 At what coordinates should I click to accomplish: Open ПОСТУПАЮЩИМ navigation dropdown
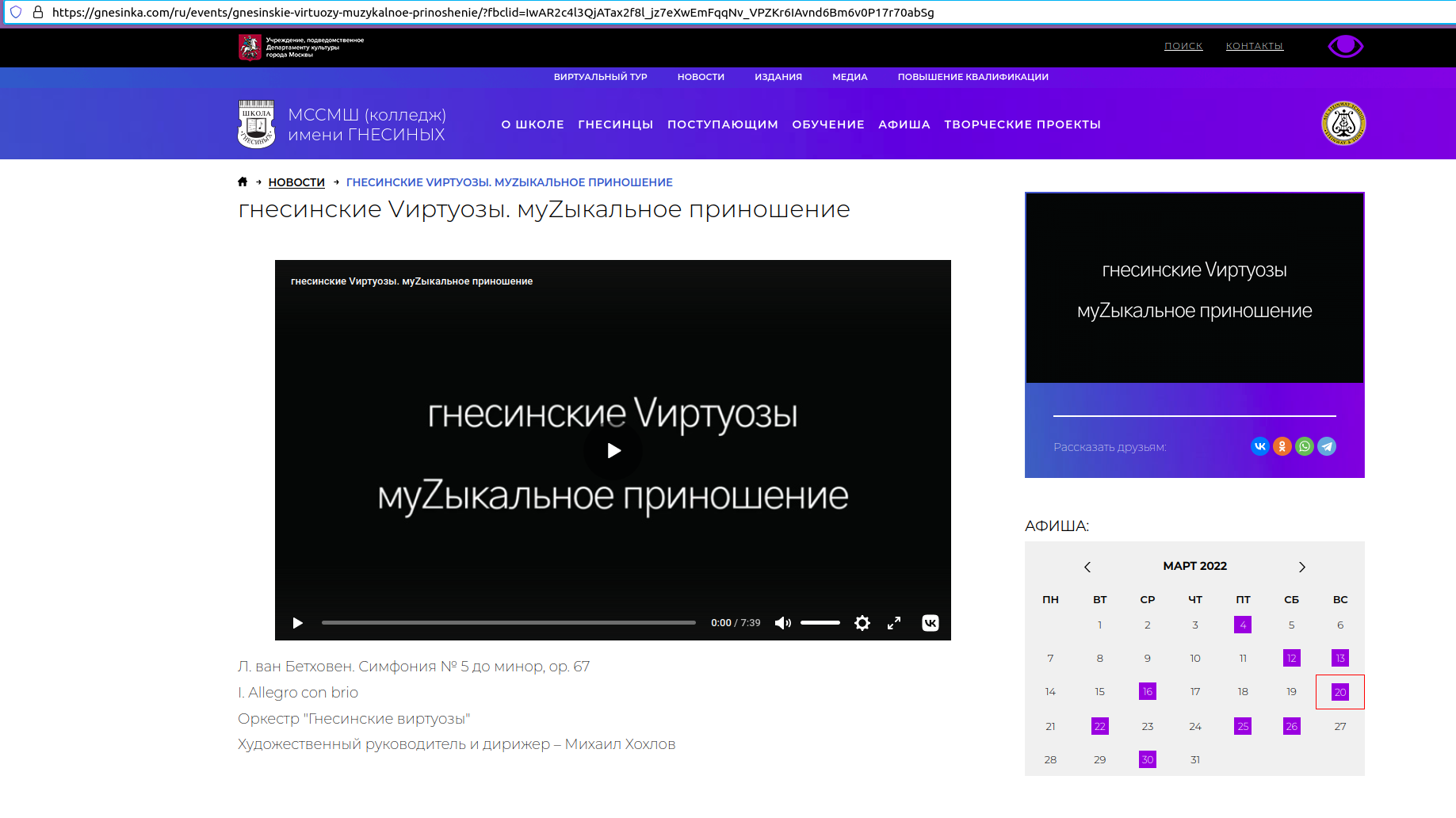click(722, 124)
